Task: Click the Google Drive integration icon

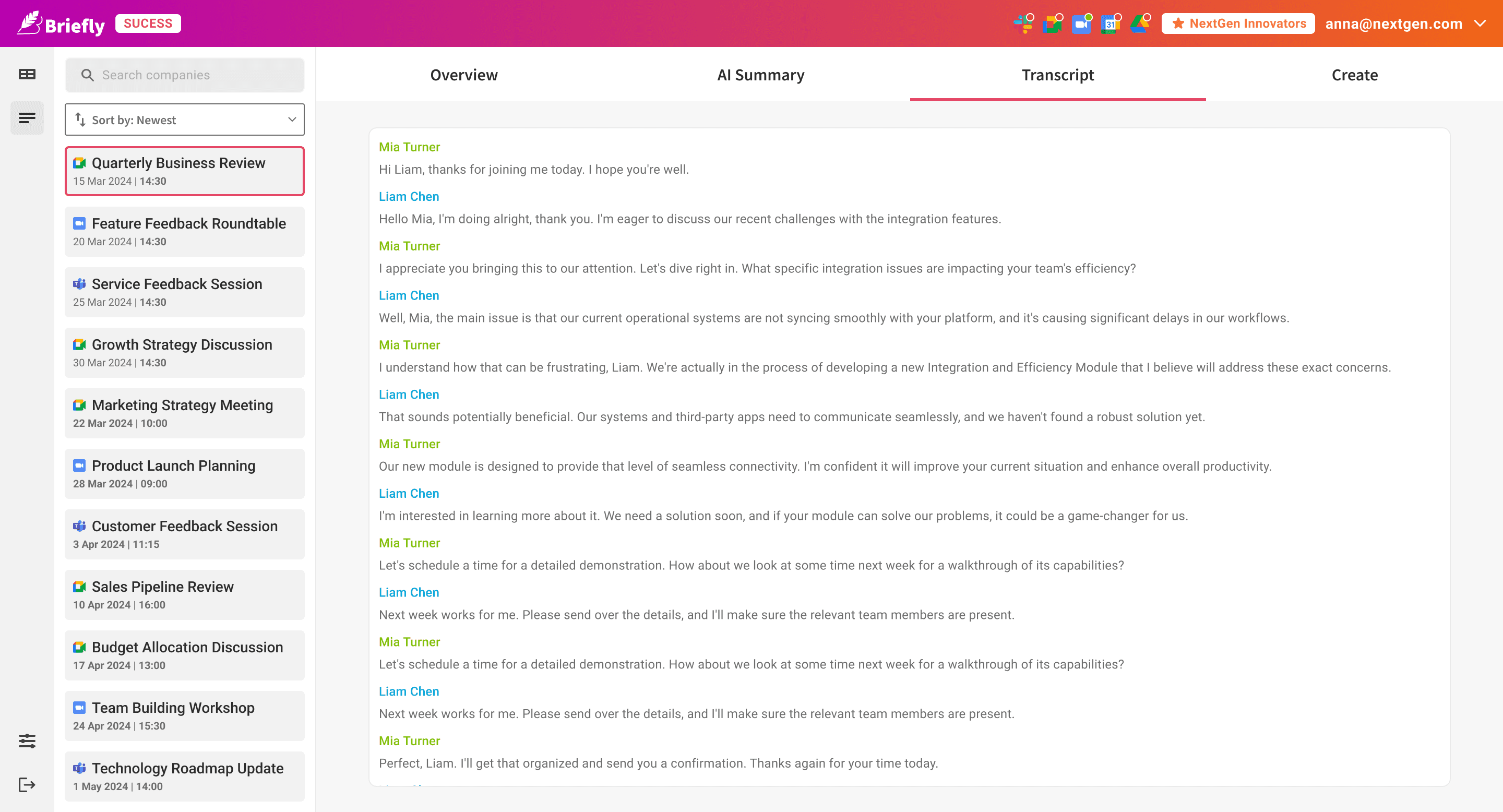Action: click(1139, 24)
